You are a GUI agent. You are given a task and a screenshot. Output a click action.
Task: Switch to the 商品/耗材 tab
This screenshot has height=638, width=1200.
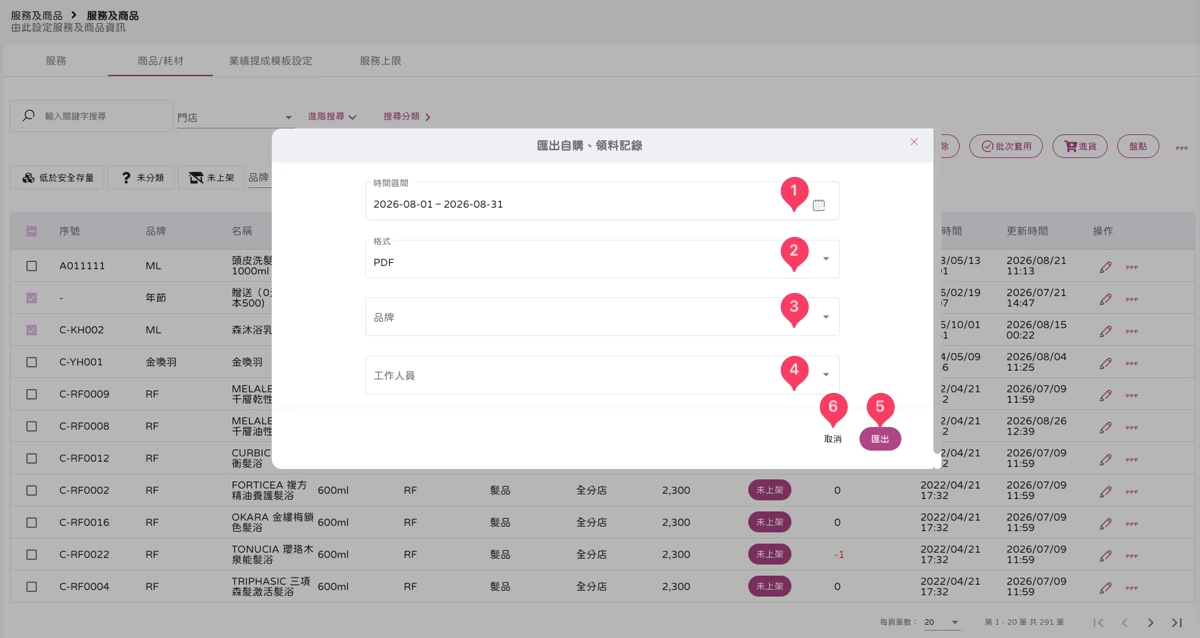[160, 61]
